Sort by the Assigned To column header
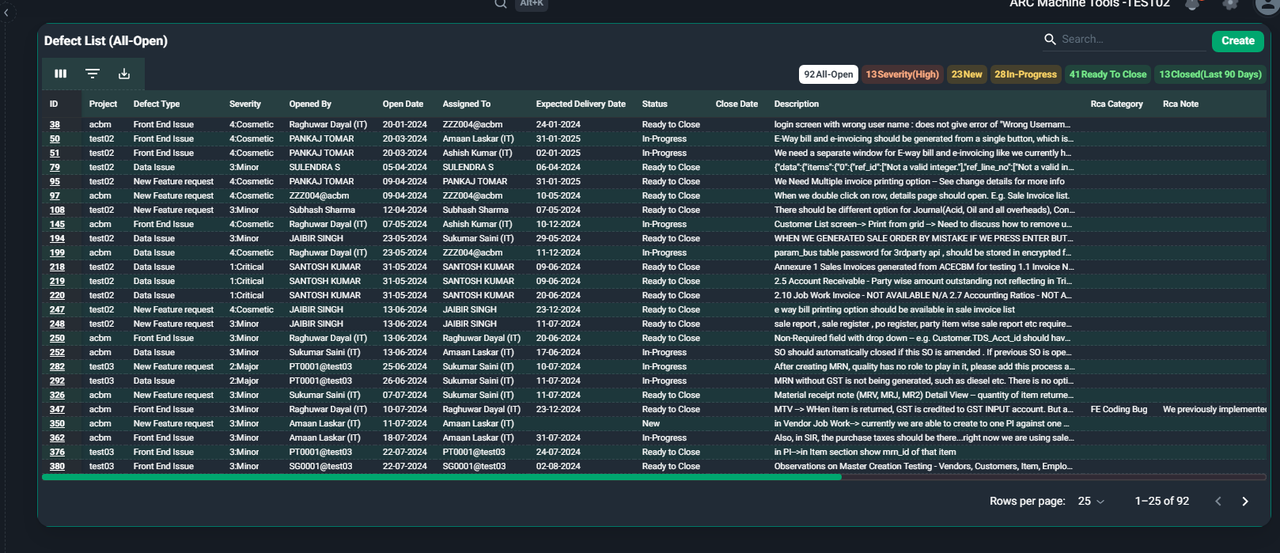Viewport: 1280px width, 553px height. tap(467, 104)
